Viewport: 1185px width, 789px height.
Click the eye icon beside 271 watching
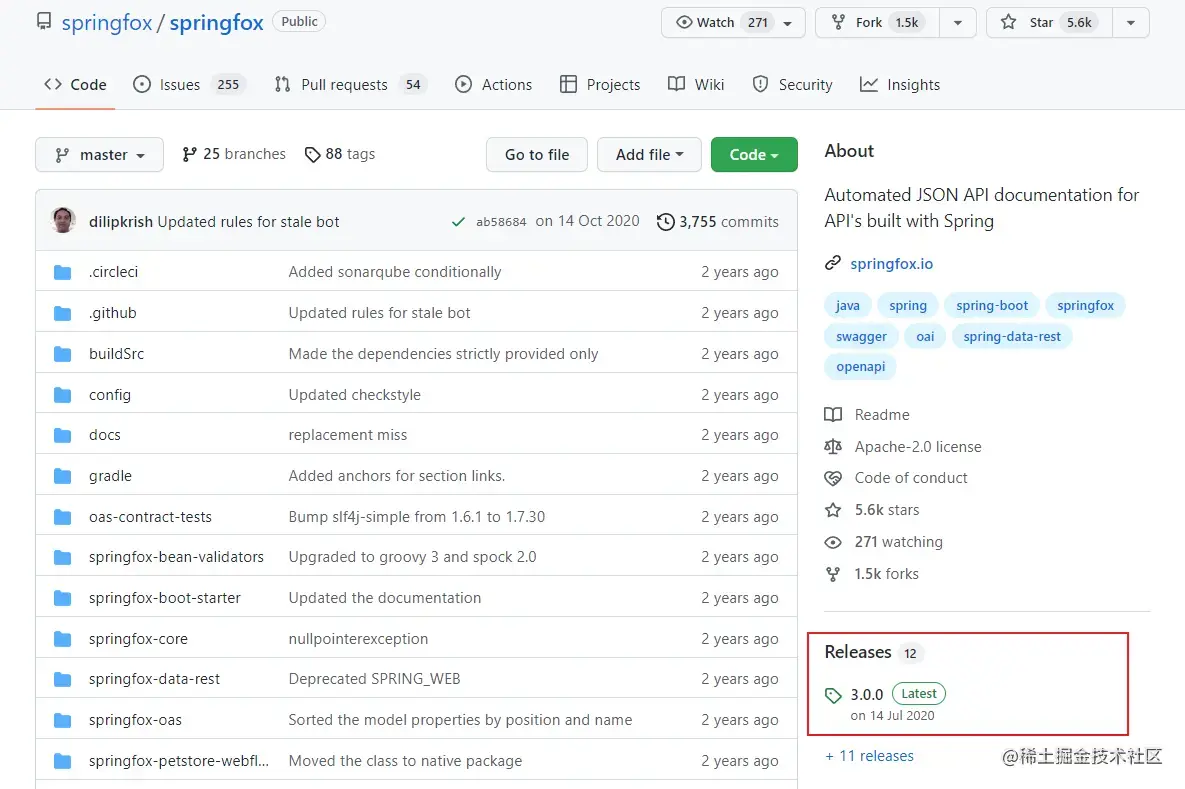point(833,542)
